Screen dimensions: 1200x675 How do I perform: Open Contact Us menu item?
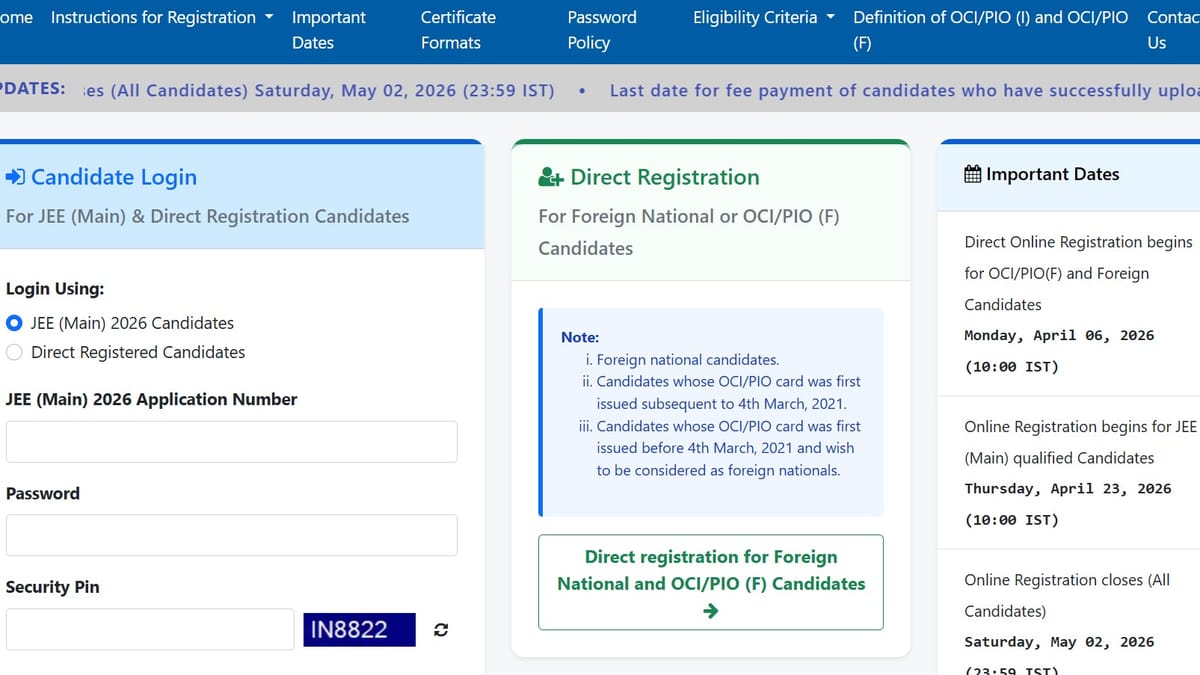pyautogui.click(x=1173, y=30)
